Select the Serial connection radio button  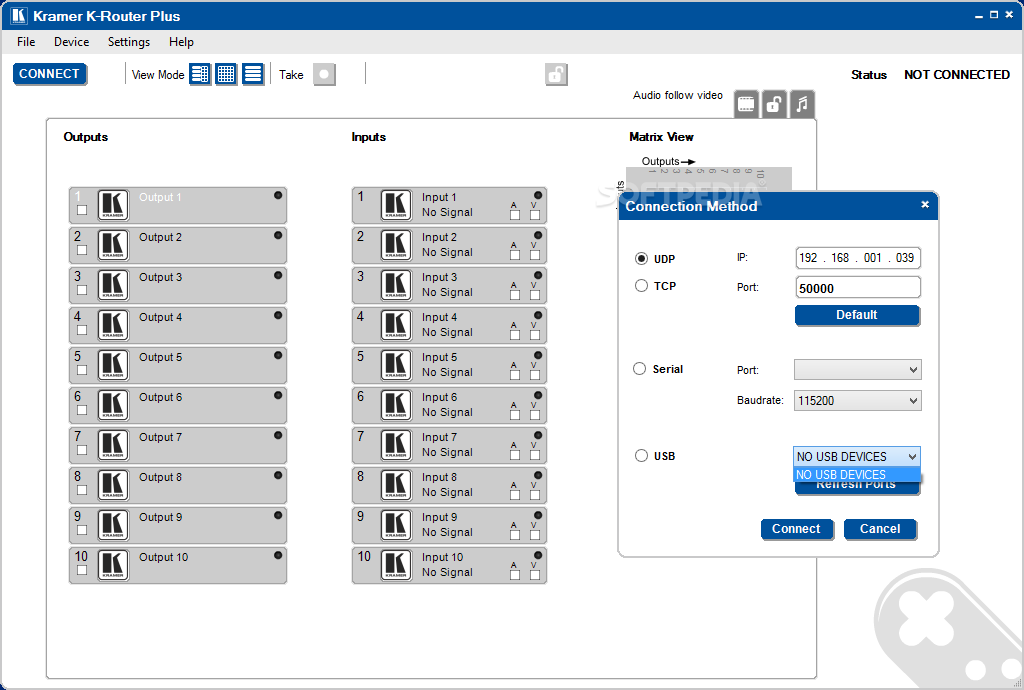pyautogui.click(x=640, y=369)
